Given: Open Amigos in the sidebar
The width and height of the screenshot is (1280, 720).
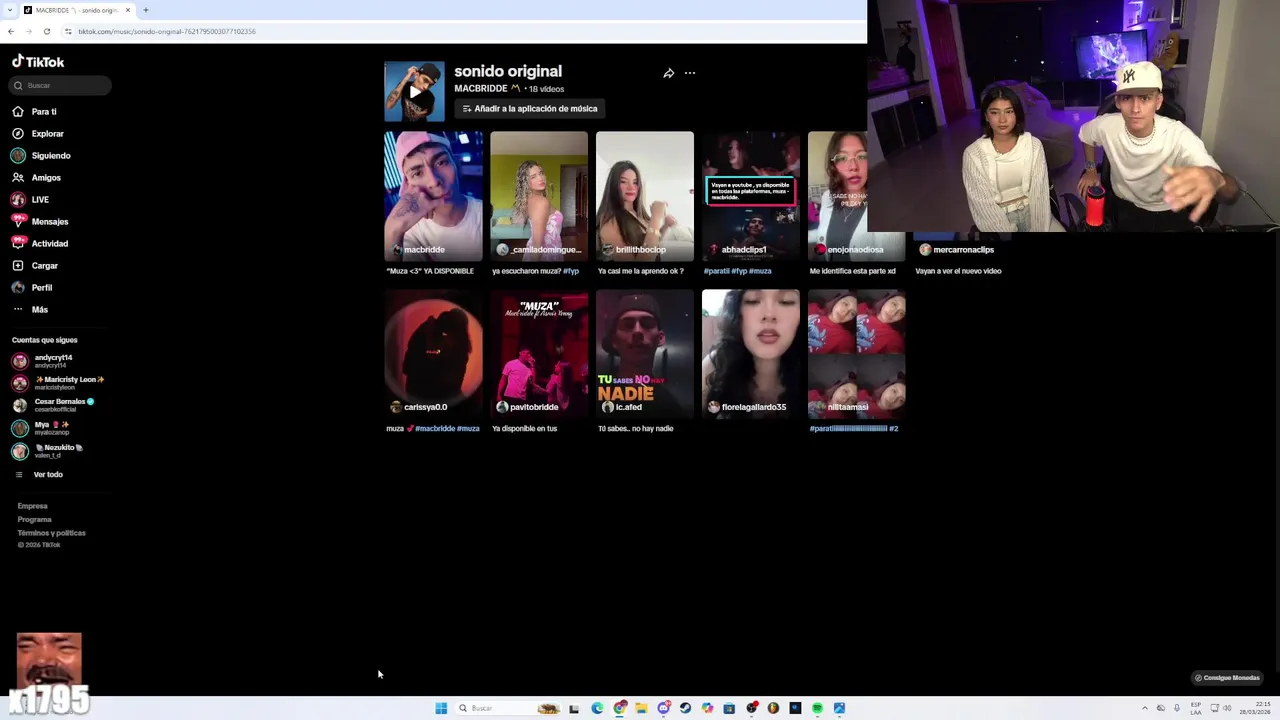Looking at the screenshot, I should click(x=36, y=178).
